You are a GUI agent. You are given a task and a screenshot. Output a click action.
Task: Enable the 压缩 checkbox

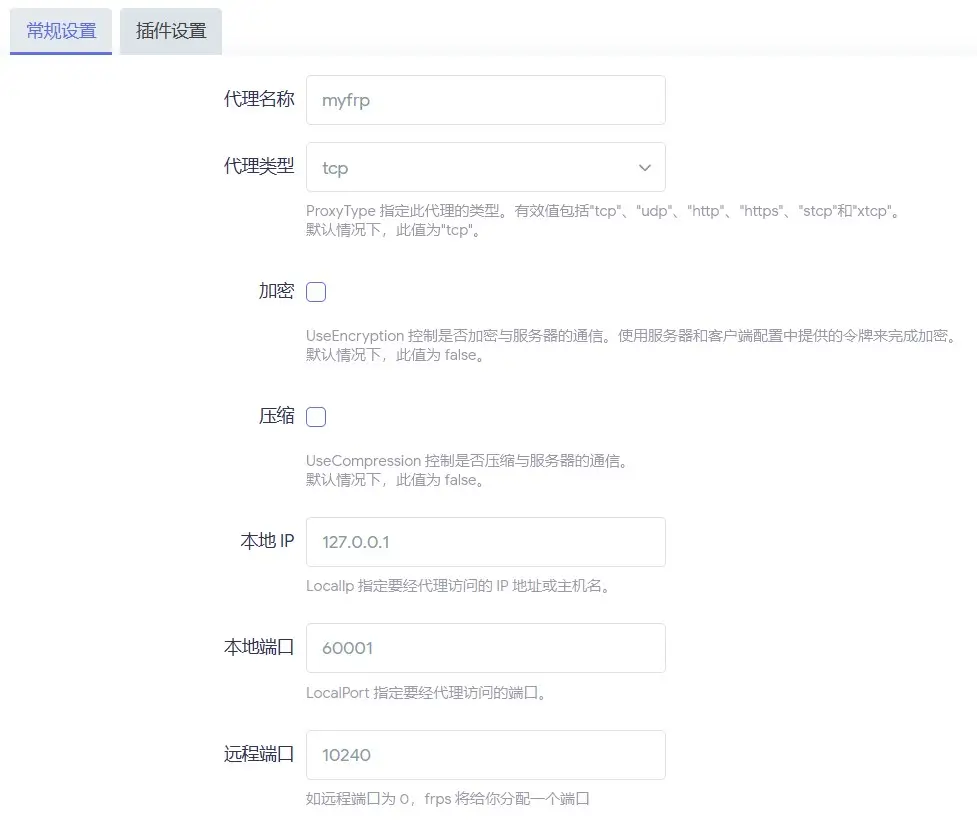tap(316, 416)
